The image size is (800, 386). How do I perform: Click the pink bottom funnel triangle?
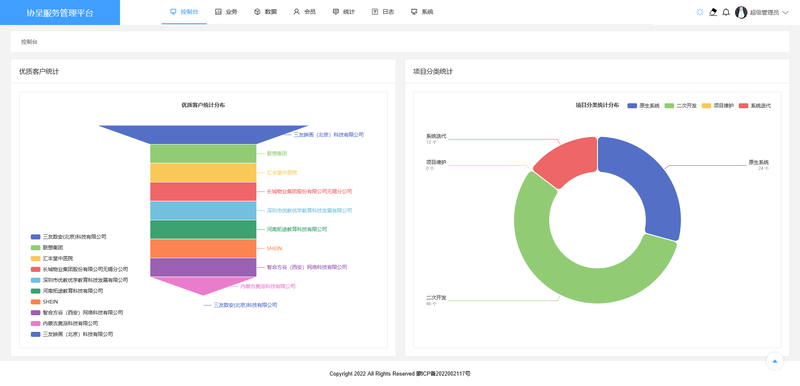pyautogui.click(x=203, y=284)
